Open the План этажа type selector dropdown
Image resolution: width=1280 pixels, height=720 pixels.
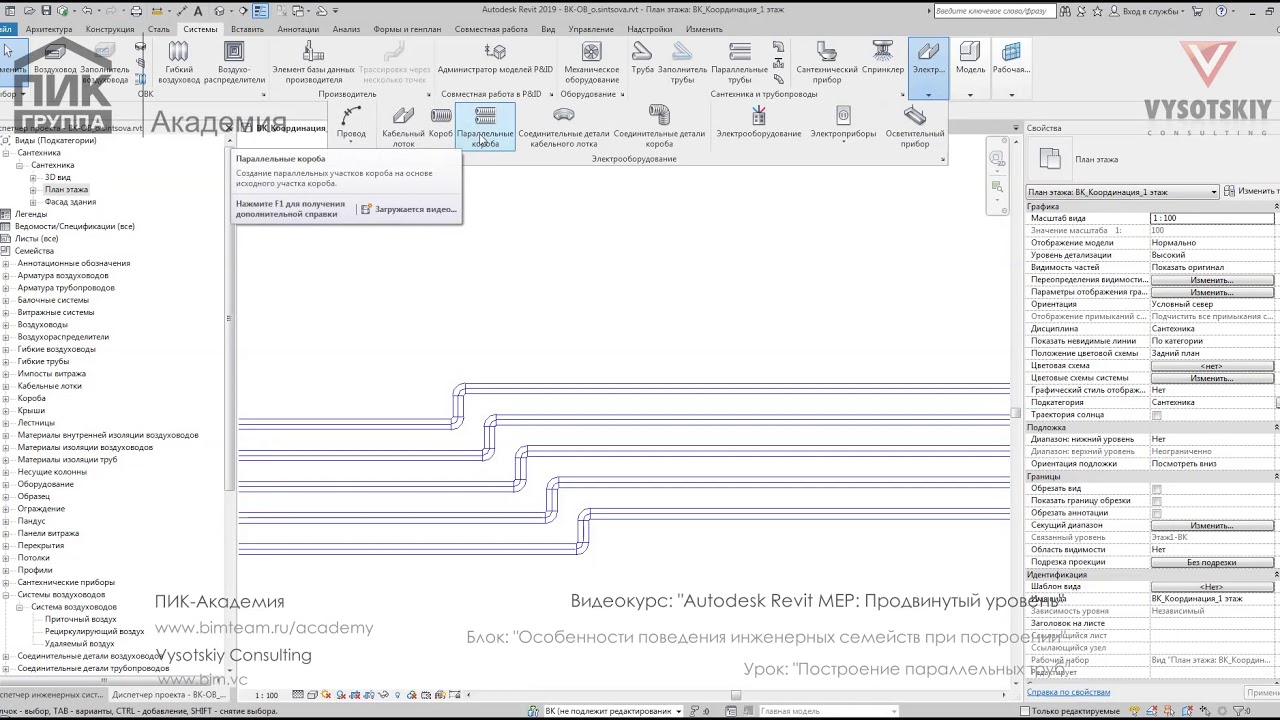(x=1123, y=192)
